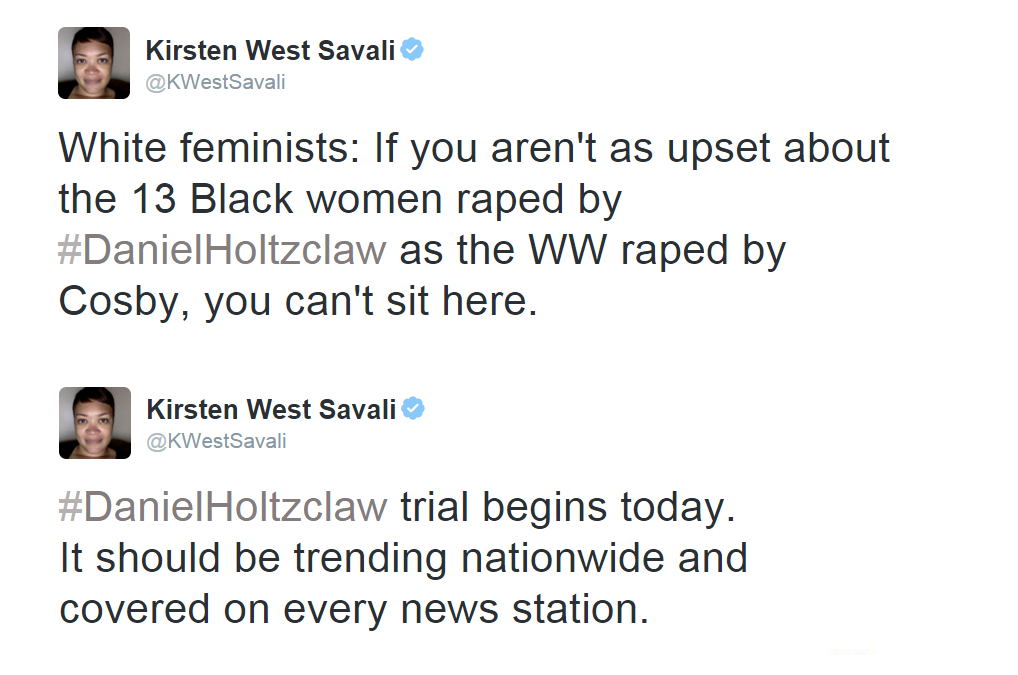Open @KWestSavali handle on the first tweet
Screen dimensions: 1018x675
pyautogui.click(x=216, y=82)
